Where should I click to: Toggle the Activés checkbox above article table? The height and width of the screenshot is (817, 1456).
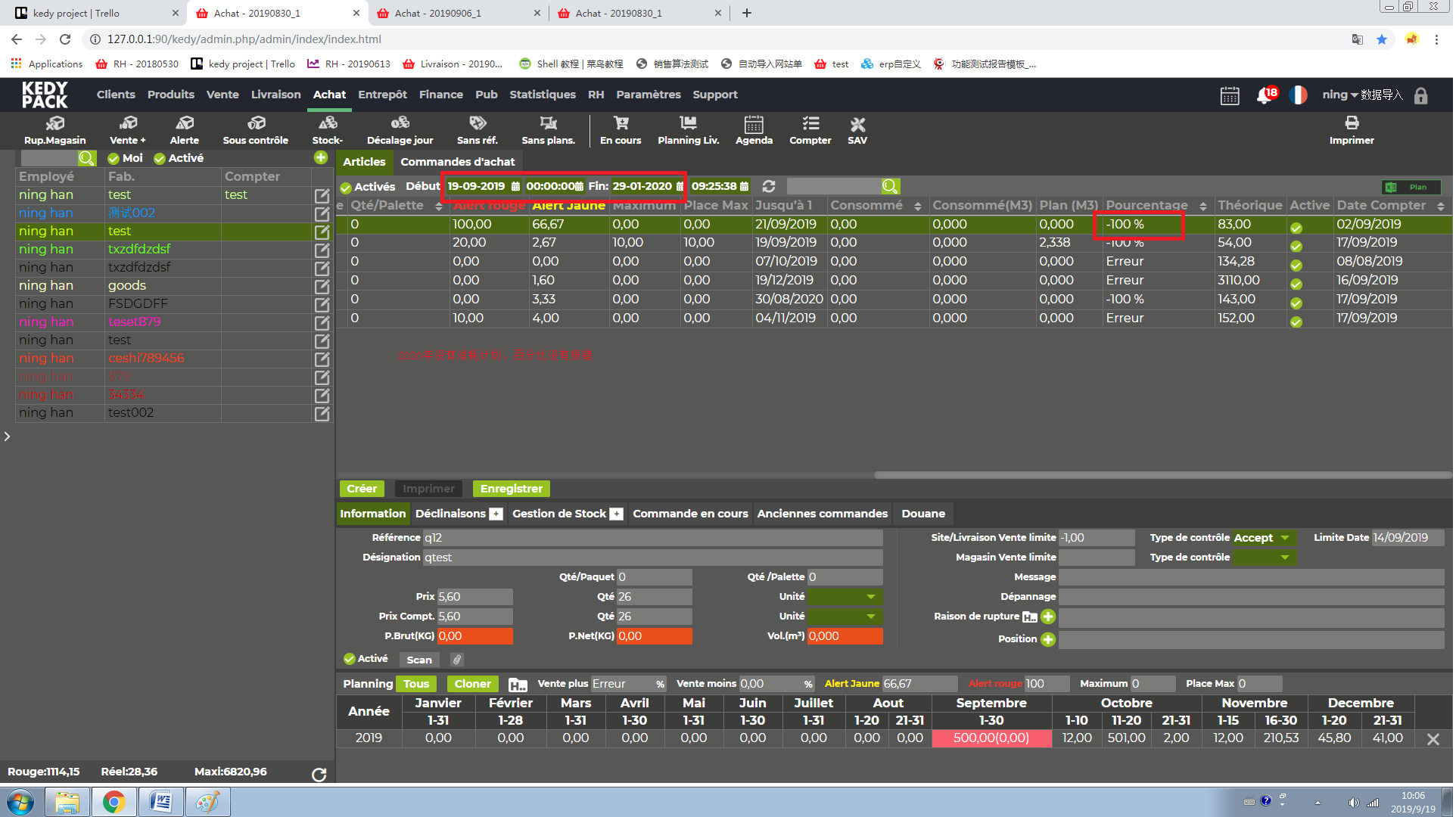(x=345, y=187)
